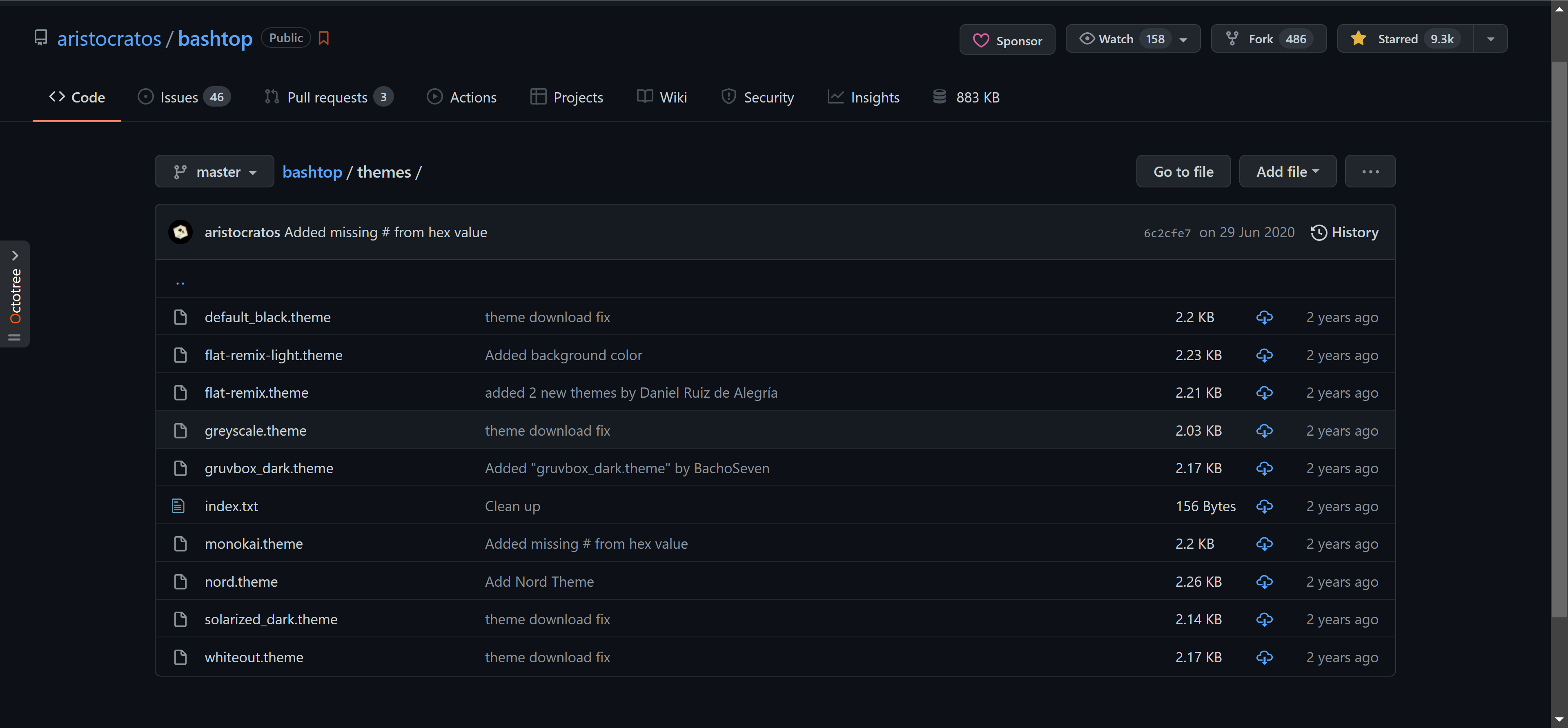The image size is (1568, 728).
Task: Expand the Octotree sidebar panel
Action: point(15,256)
